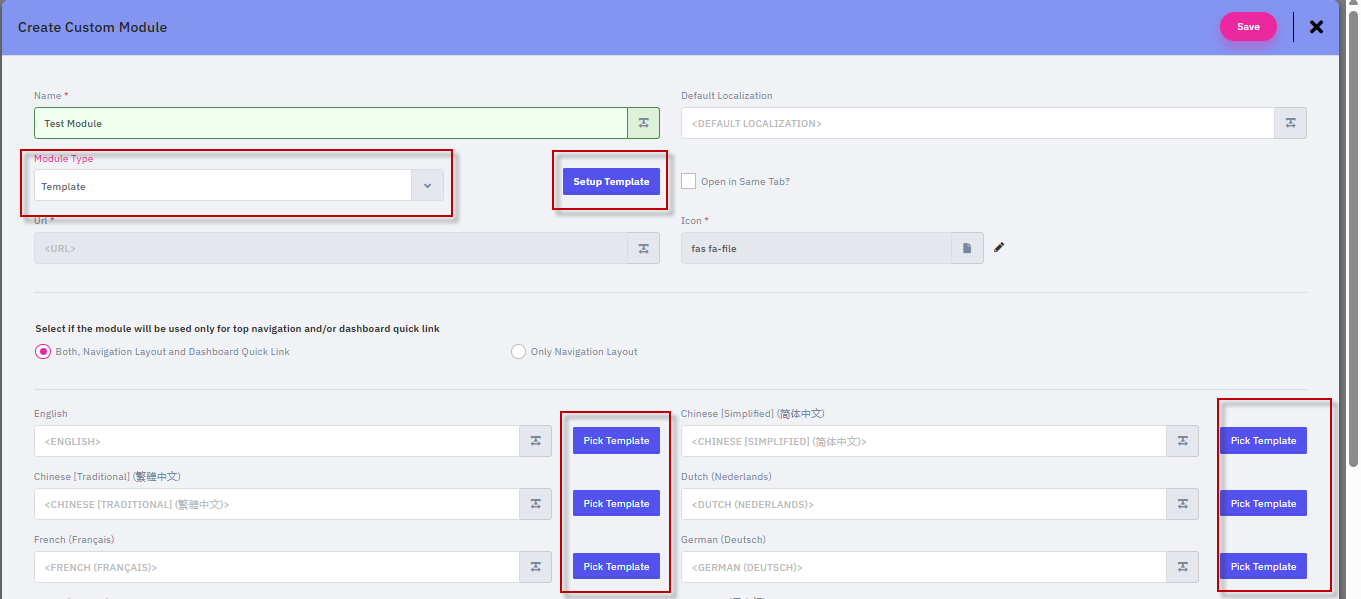
Task: Click the icon beside German field
Action: pos(1182,567)
